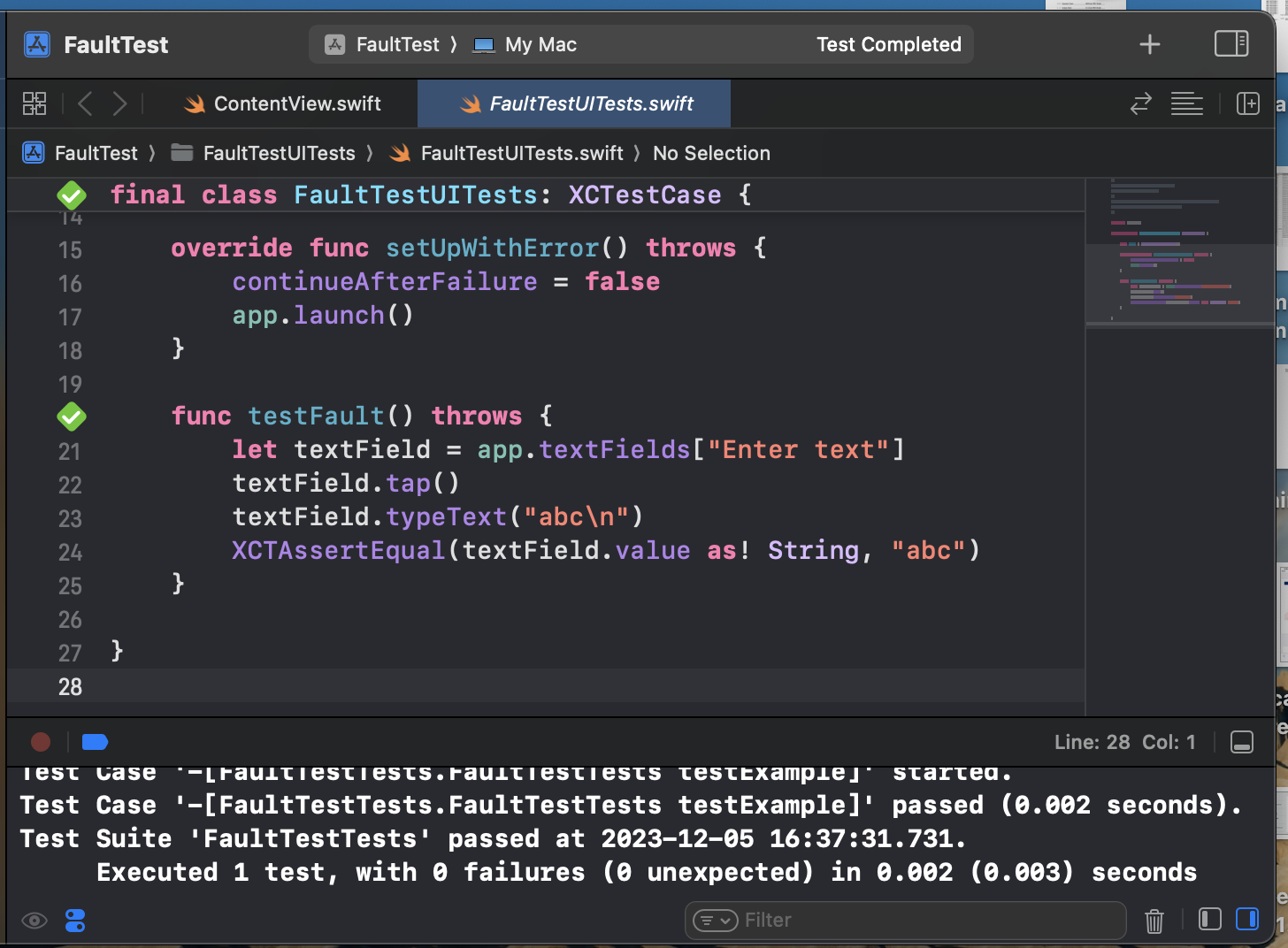
Task: Open the adjust editor options lines icon
Action: pyautogui.click(x=1187, y=103)
